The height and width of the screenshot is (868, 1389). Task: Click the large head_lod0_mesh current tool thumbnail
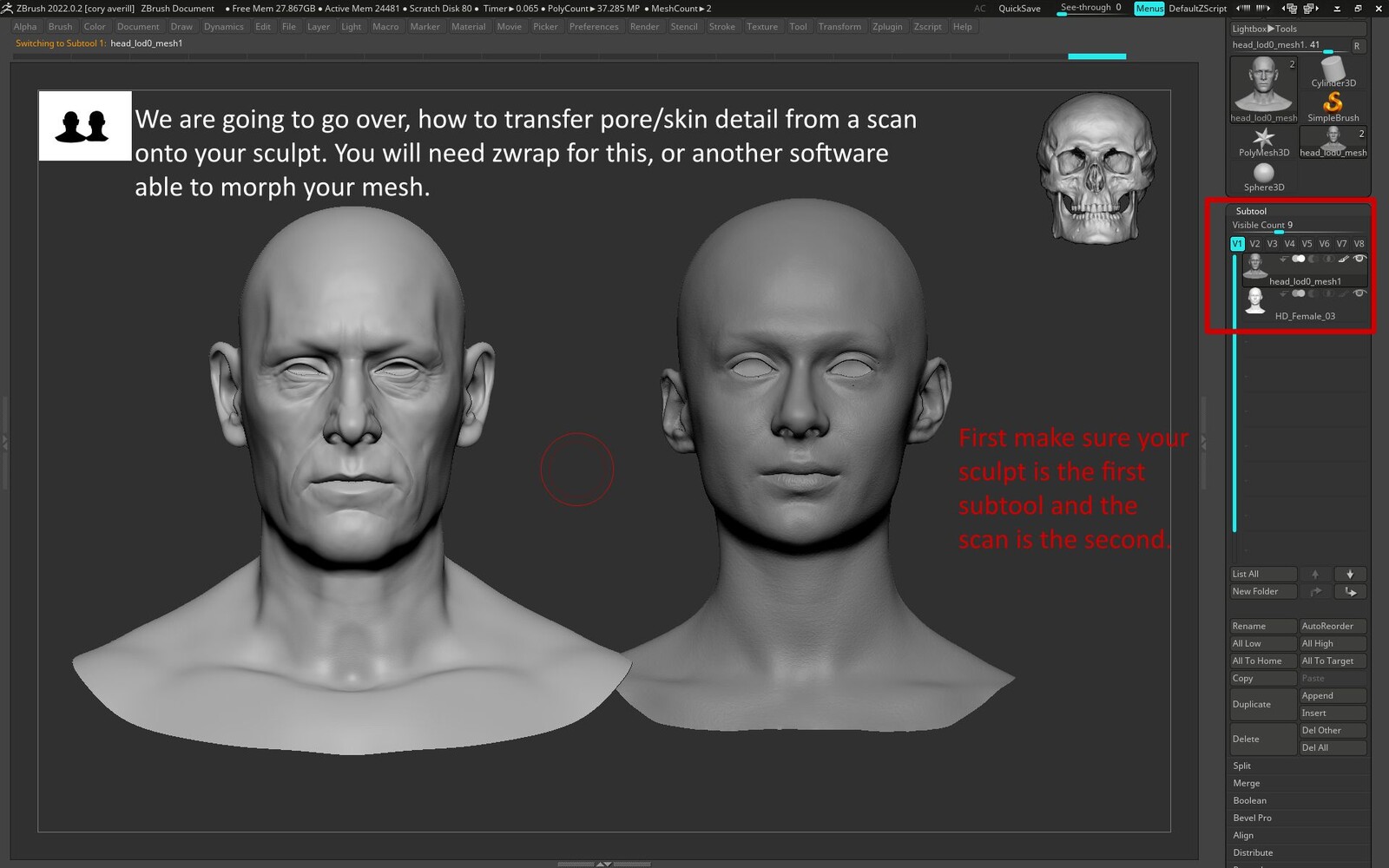[1264, 89]
